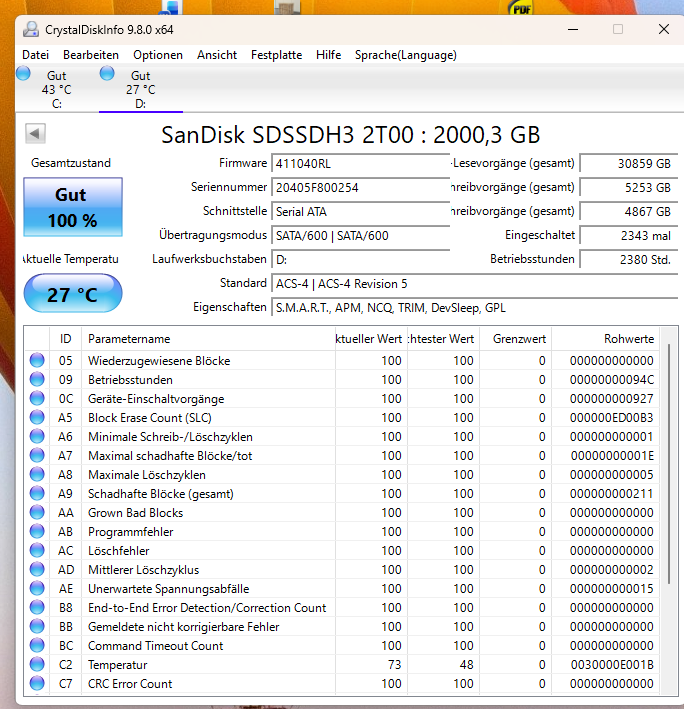
Task: Click the SanDisk SDSSDH3 2T00 disk title
Action: (350, 135)
